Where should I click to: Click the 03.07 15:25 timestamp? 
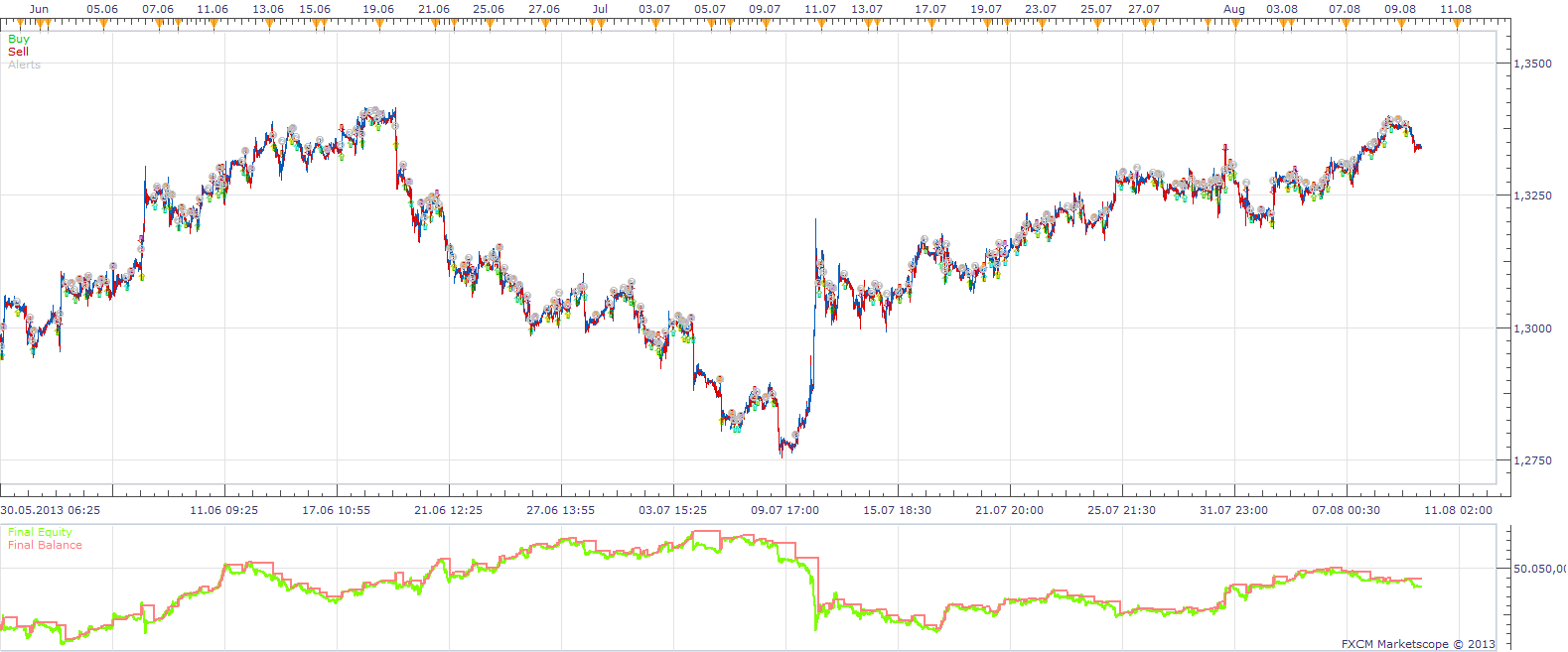coord(673,510)
